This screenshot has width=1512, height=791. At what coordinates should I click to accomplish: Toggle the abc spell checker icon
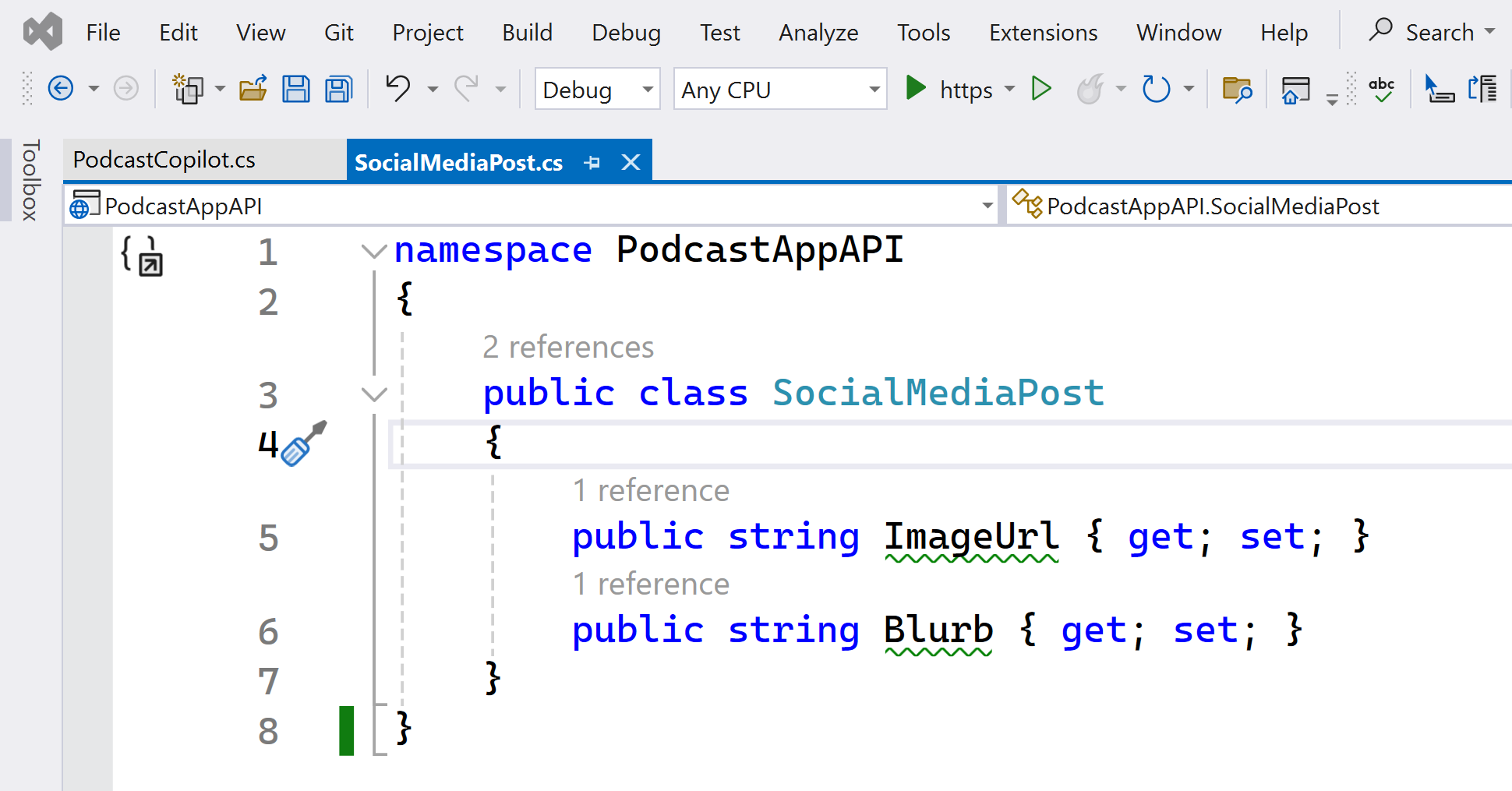(x=1382, y=90)
